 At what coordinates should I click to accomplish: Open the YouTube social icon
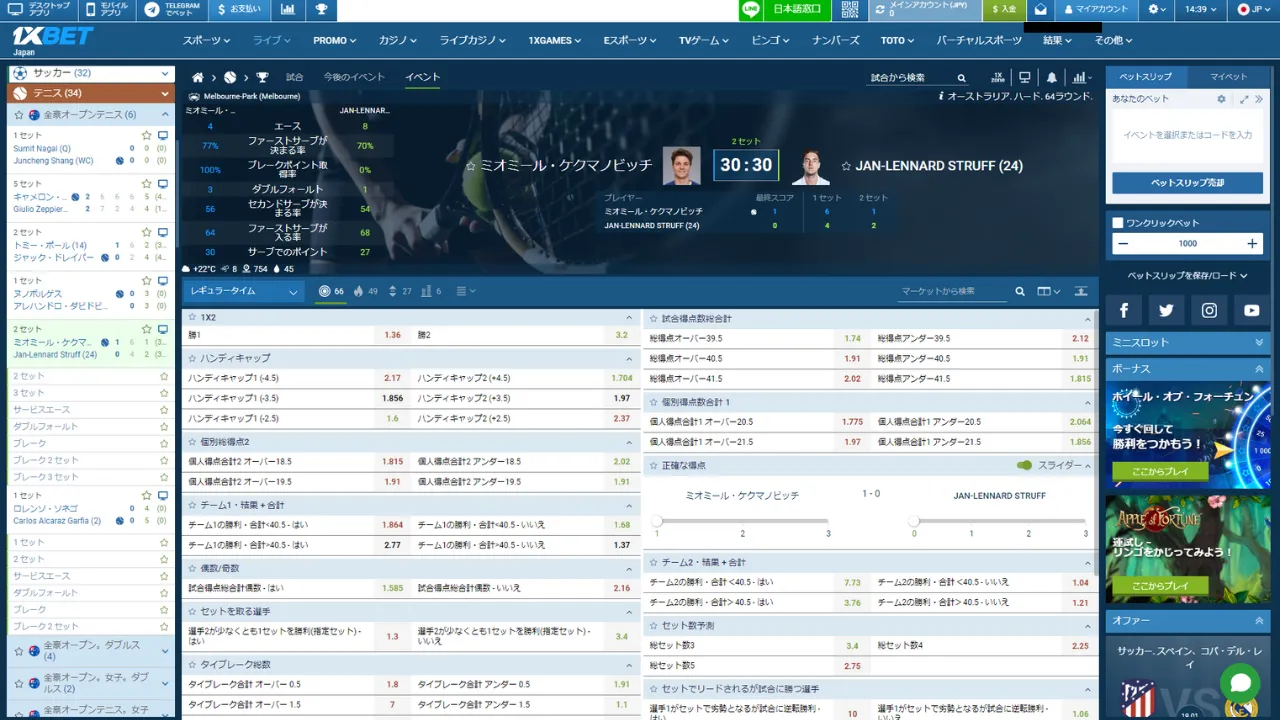pyautogui.click(x=1251, y=311)
